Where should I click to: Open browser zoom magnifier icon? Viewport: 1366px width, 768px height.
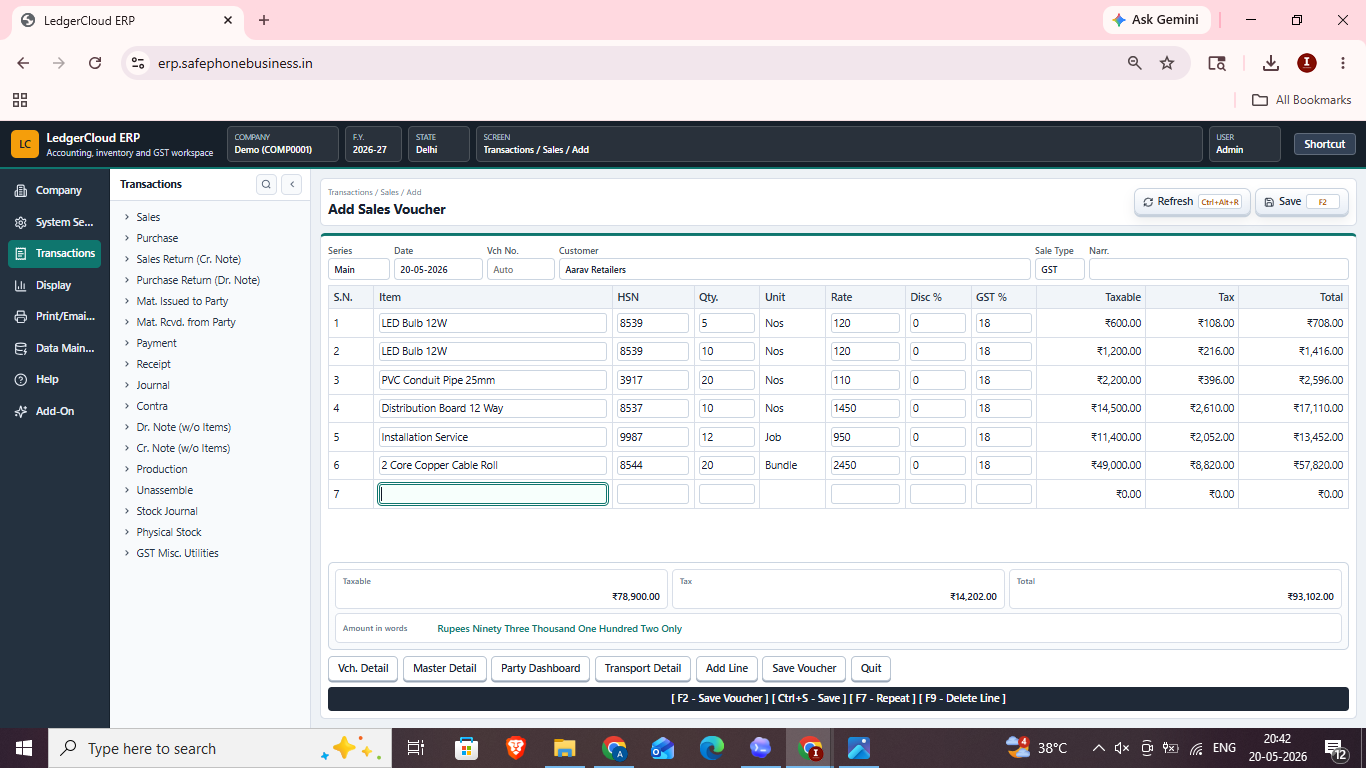click(x=1135, y=63)
